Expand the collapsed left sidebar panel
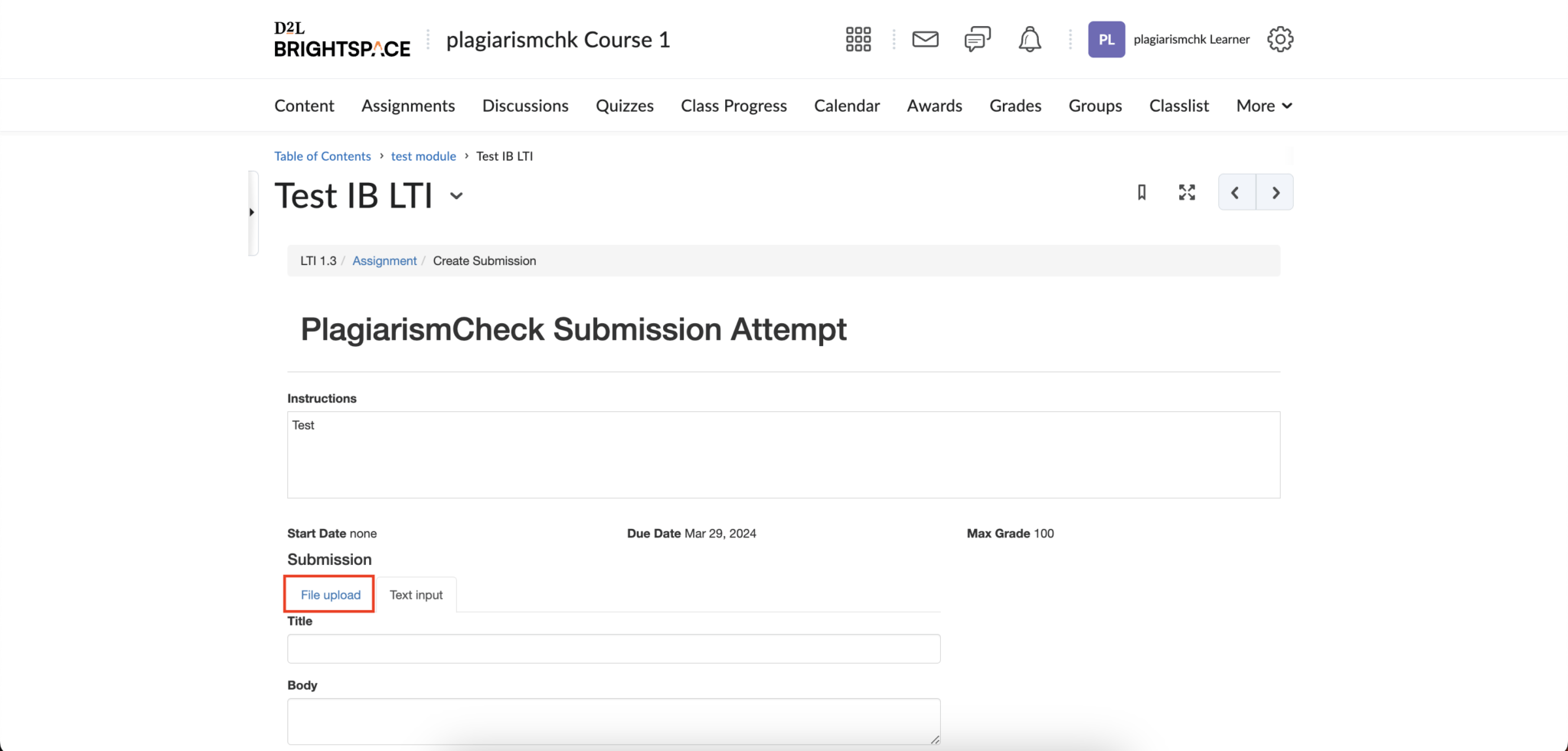1568x751 pixels. tap(253, 212)
